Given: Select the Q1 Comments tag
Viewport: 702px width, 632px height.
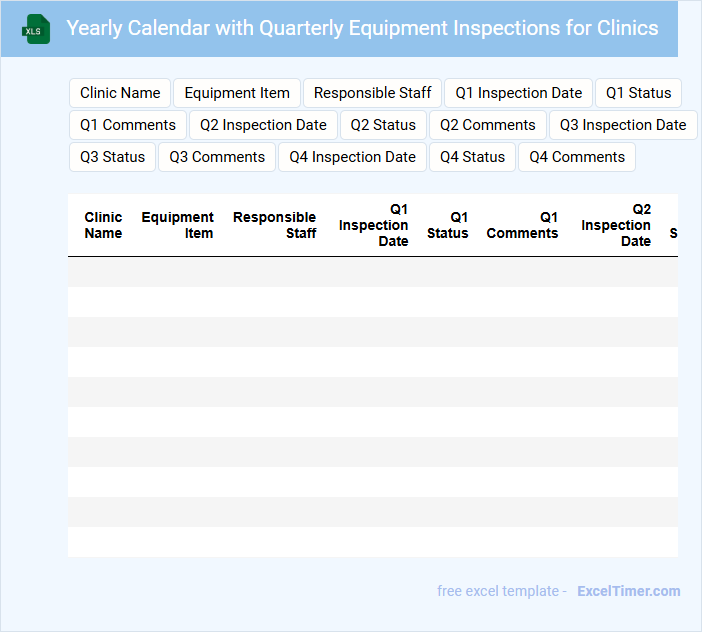Looking at the screenshot, I should [128, 125].
